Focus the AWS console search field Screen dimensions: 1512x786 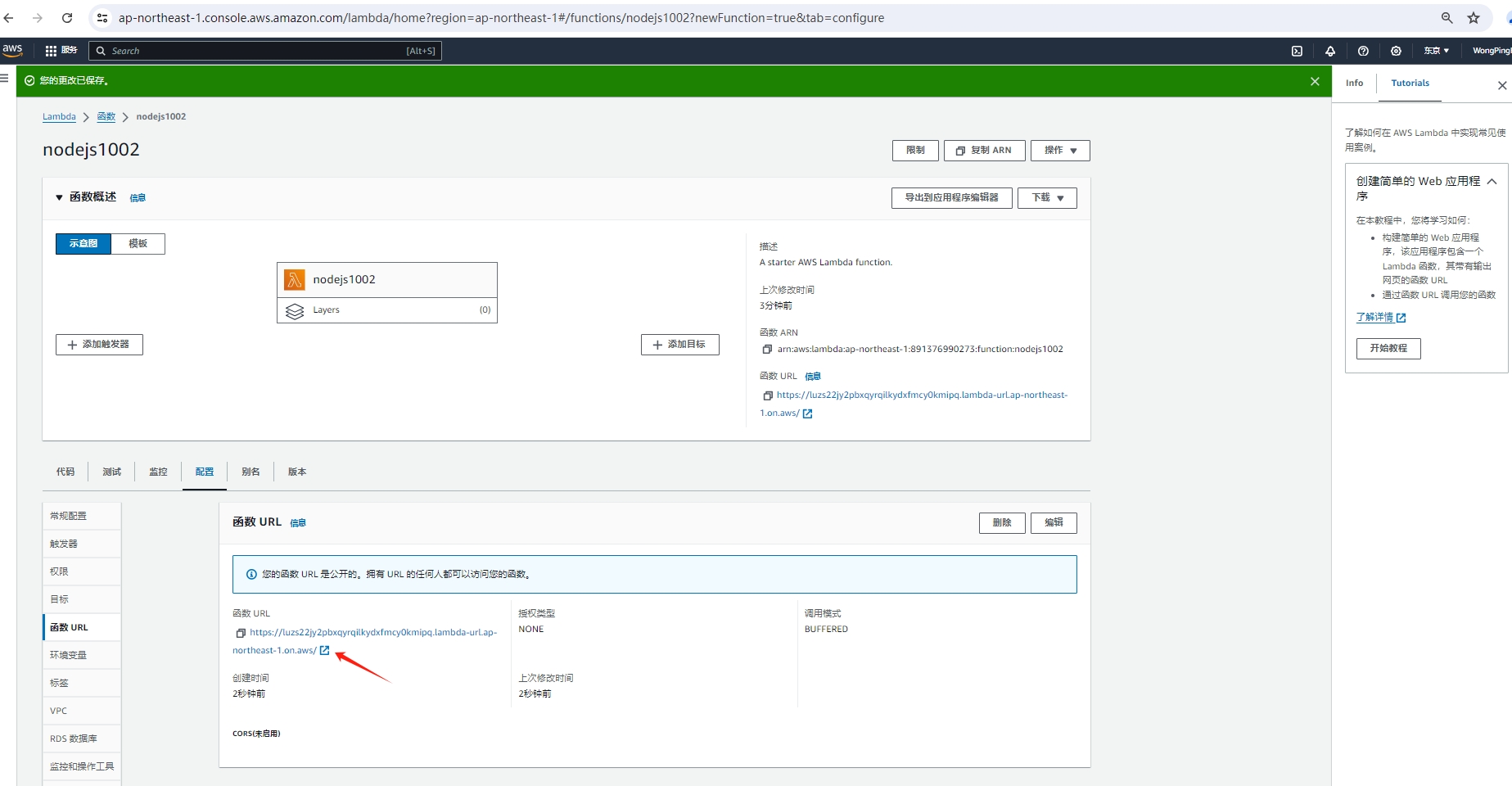(265, 51)
